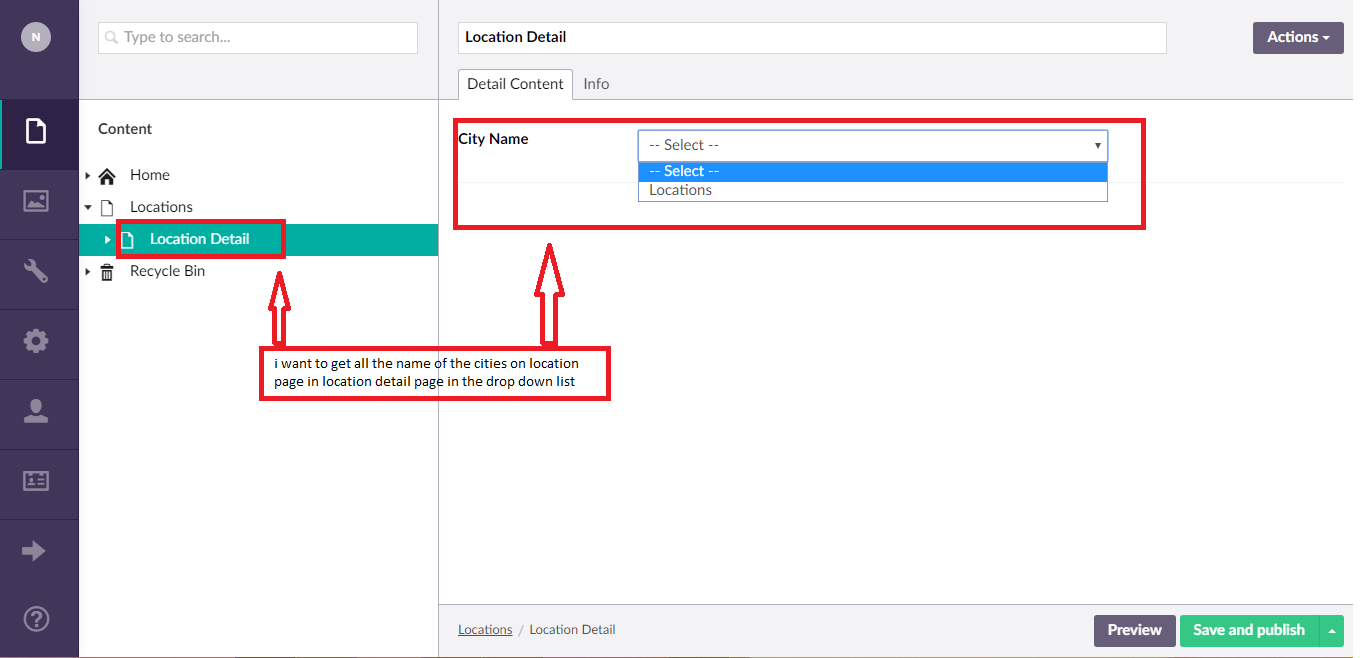Image resolution: width=1360 pixels, height=658 pixels.
Task: Open Settings section wrench icon
Action: (x=36, y=271)
